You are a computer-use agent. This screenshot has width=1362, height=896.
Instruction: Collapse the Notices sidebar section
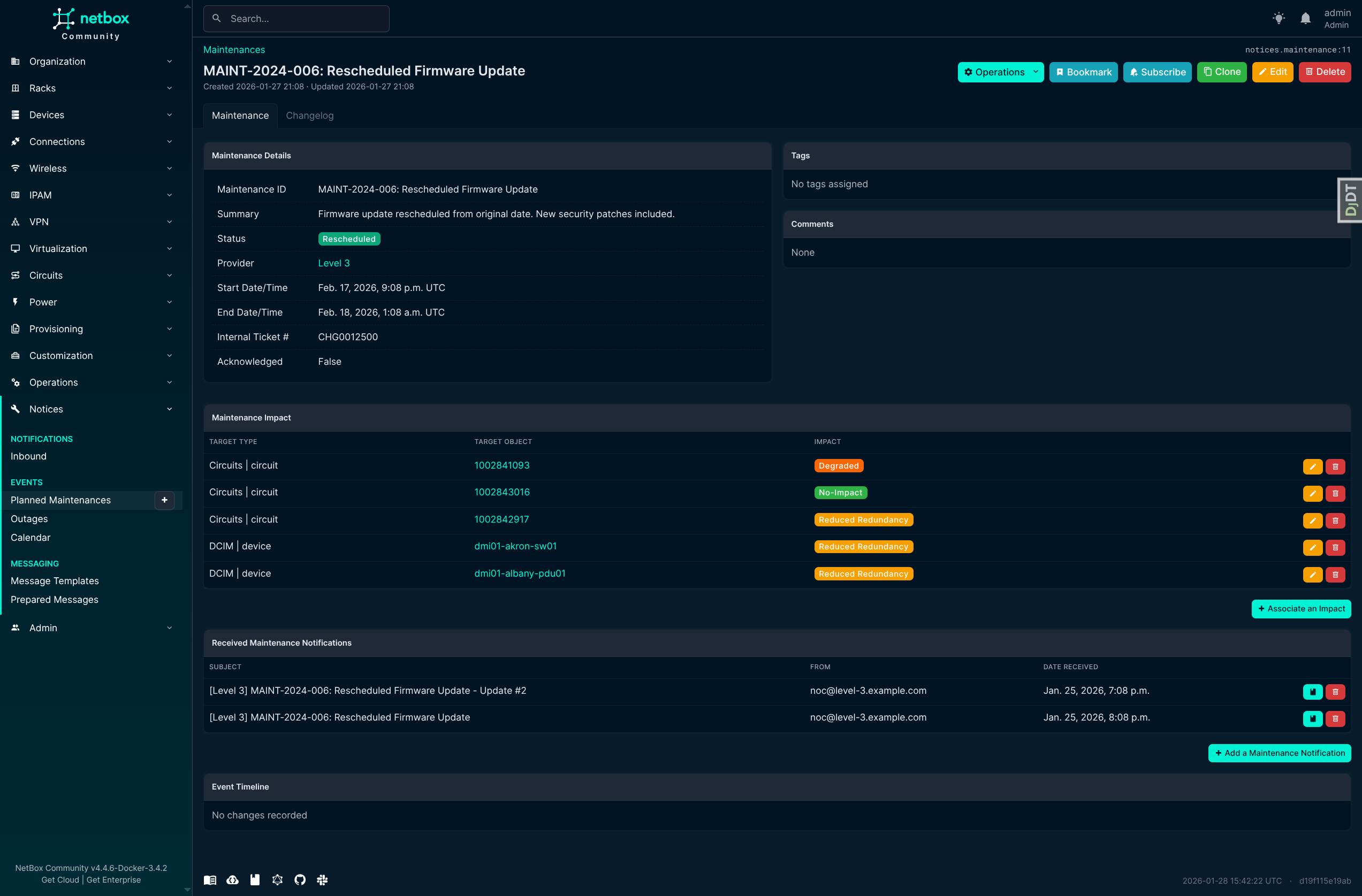[x=92, y=409]
